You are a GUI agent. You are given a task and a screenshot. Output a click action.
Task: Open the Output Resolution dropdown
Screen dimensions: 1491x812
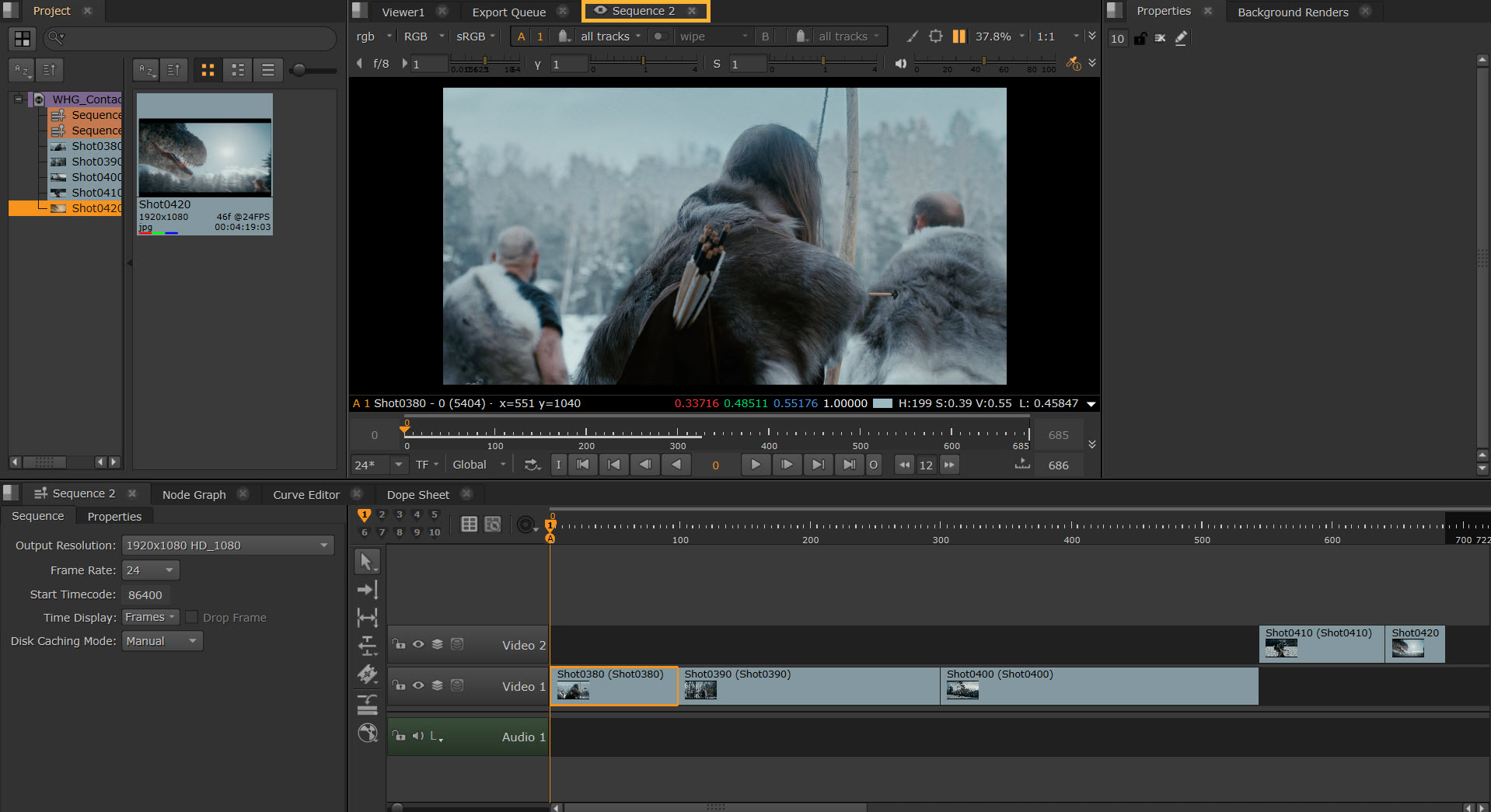point(228,545)
